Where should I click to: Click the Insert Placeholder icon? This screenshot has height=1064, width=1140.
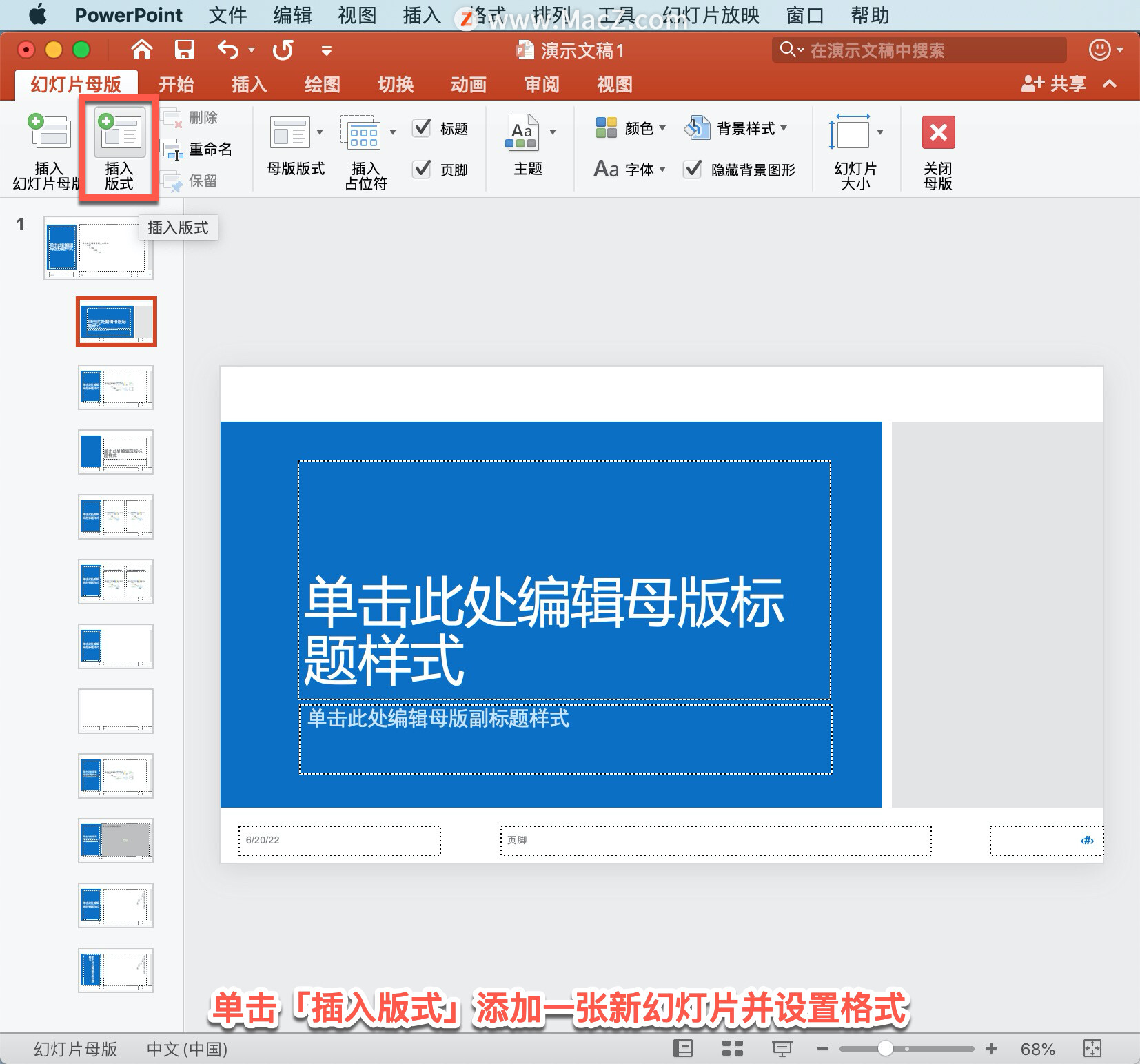pyautogui.click(x=363, y=132)
